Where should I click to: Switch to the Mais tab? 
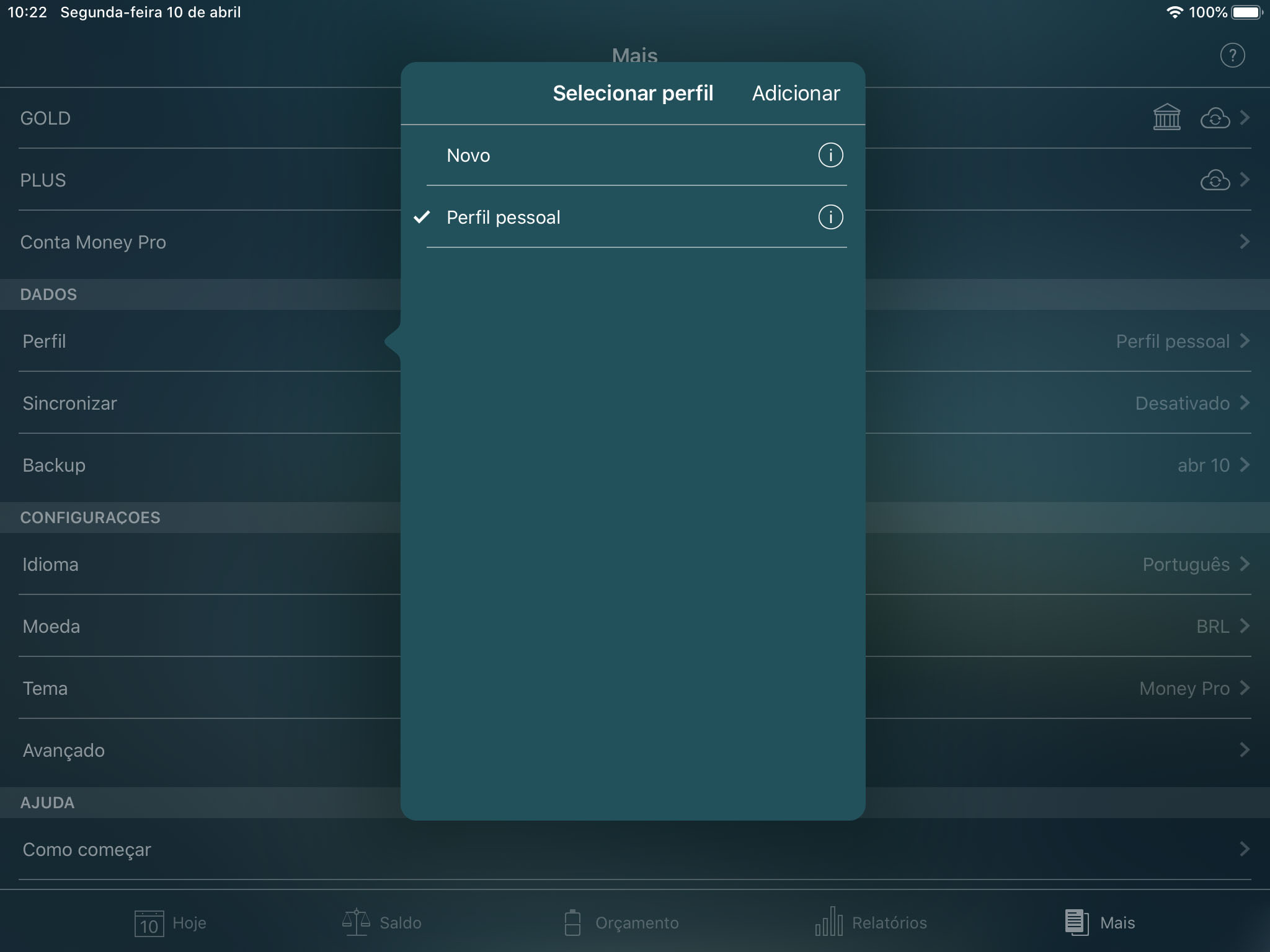tap(1100, 922)
